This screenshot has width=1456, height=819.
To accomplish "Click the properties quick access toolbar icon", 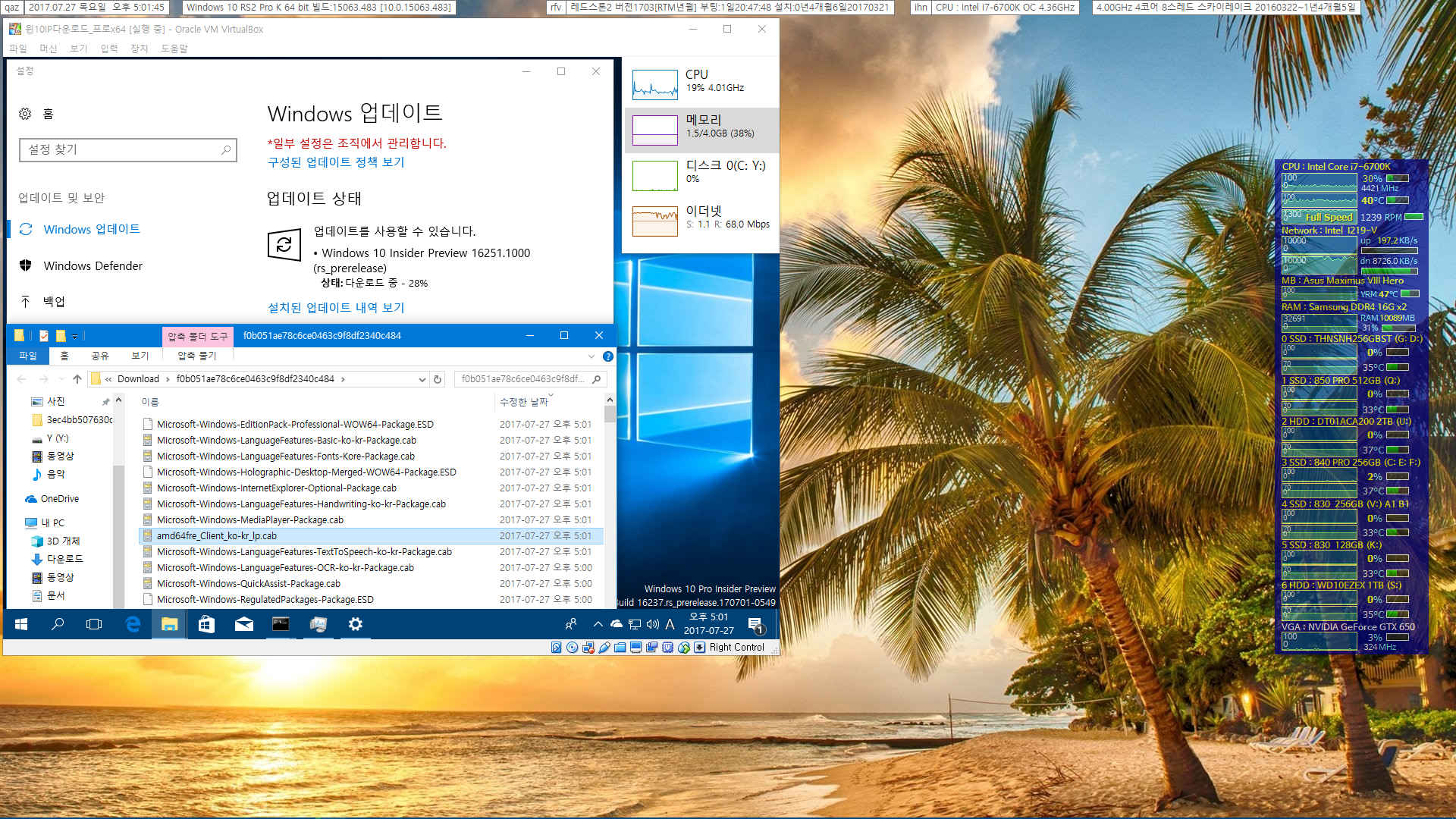I will pos(44,336).
